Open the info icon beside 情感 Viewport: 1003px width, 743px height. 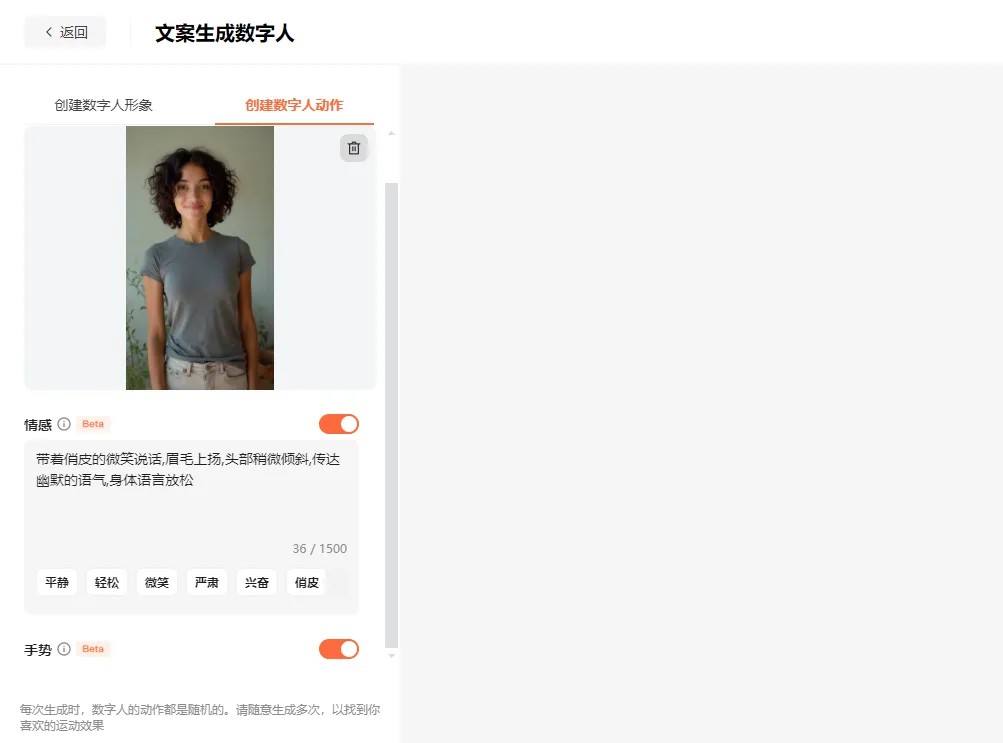64,424
